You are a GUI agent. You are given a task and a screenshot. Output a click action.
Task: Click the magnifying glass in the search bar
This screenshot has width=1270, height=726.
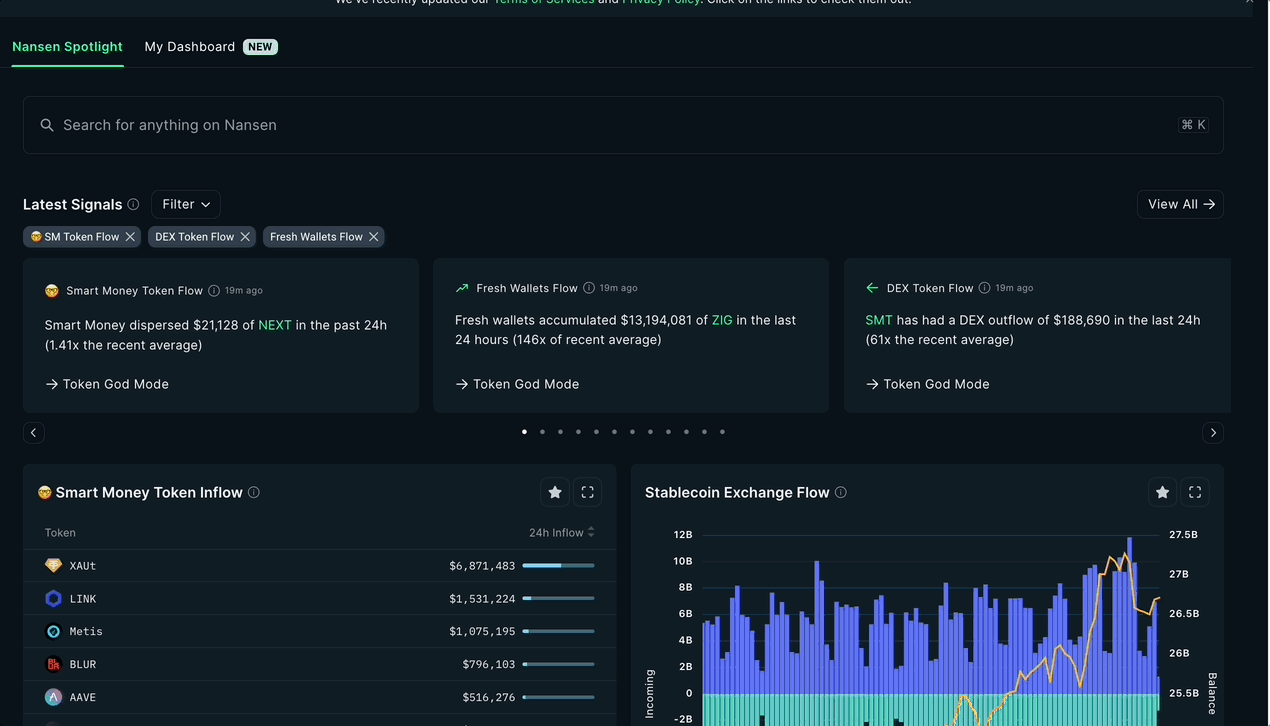coord(47,124)
